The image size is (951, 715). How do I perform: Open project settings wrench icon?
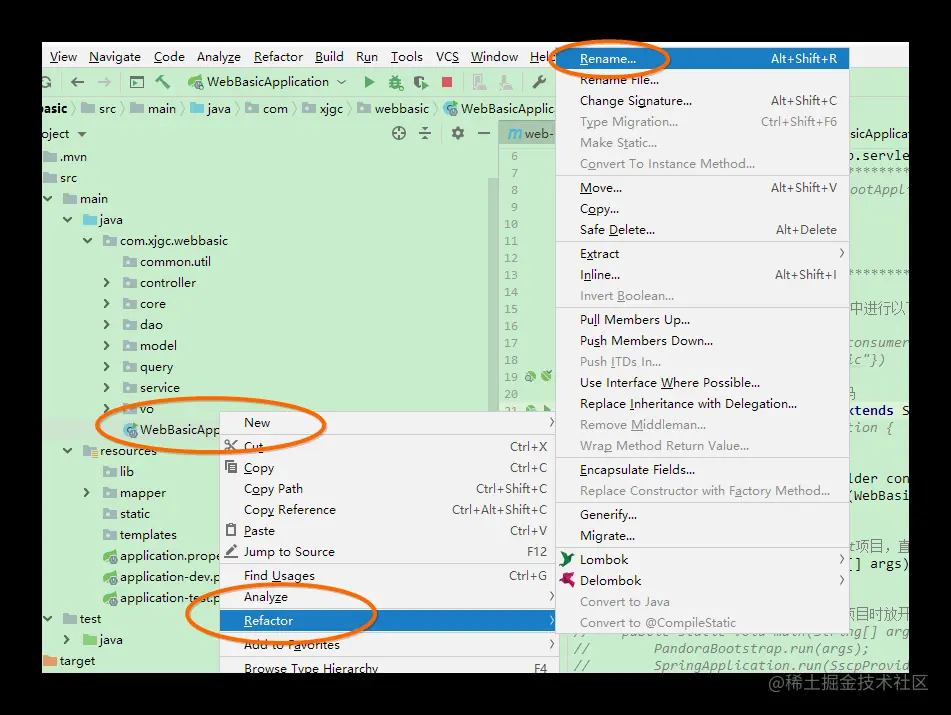click(539, 82)
